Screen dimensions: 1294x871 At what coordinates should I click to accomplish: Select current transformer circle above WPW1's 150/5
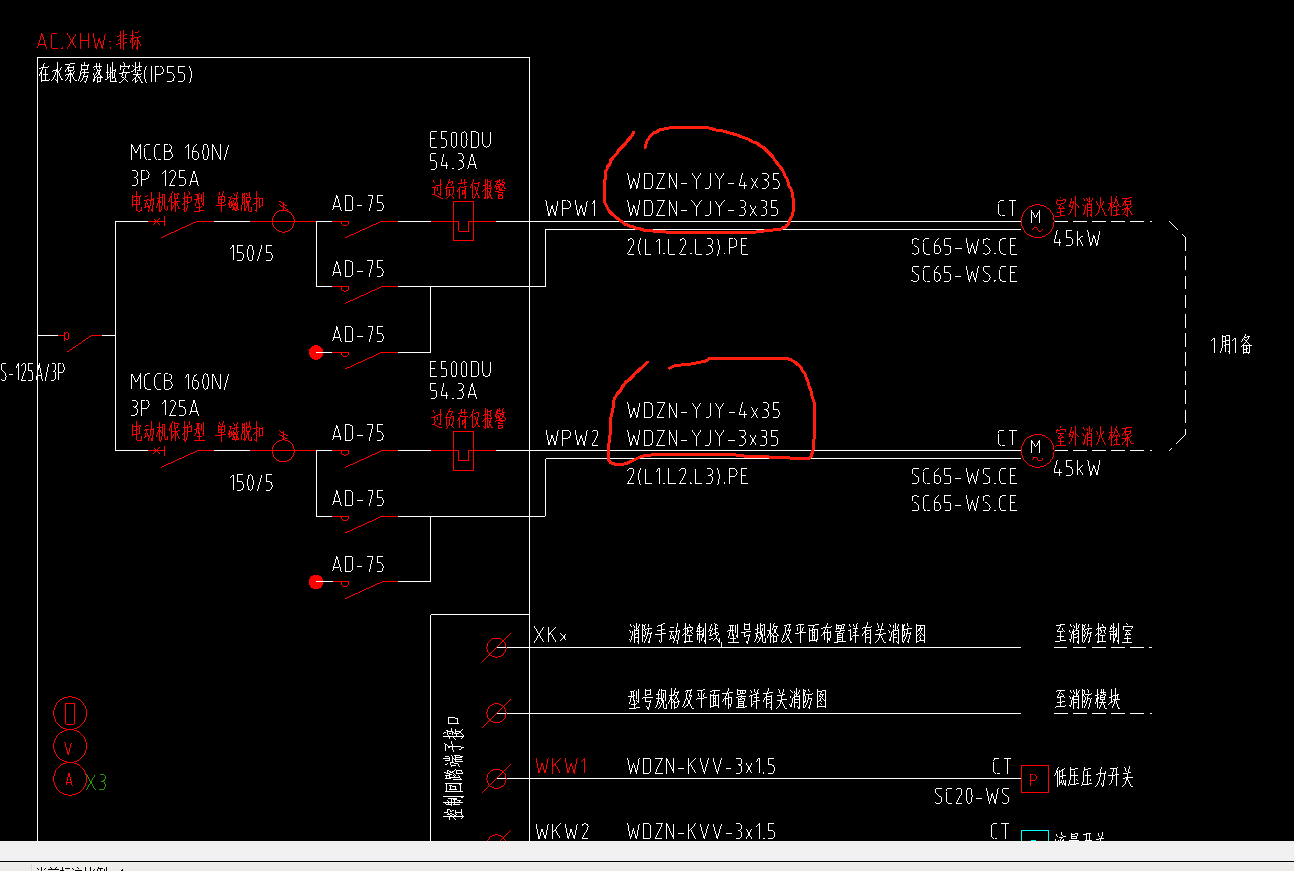point(283,221)
